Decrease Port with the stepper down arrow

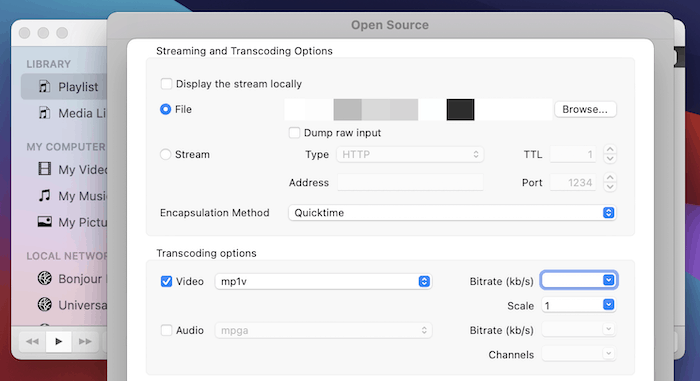610,187
